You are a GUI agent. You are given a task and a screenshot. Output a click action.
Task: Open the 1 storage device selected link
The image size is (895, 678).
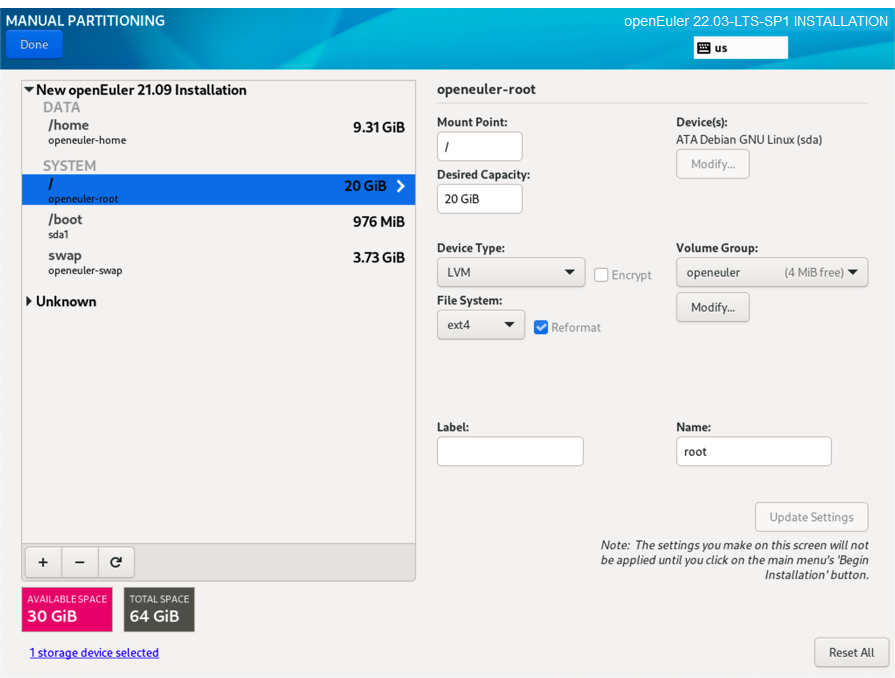tap(94, 653)
